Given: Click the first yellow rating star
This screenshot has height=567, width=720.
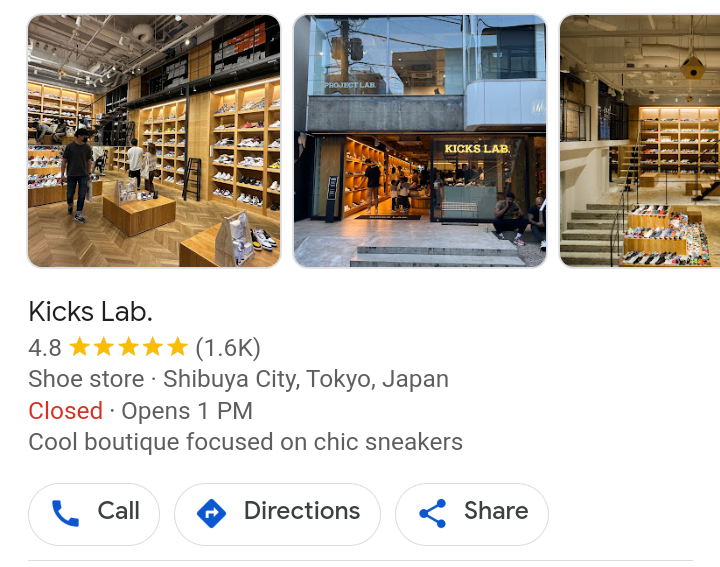Looking at the screenshot, I should (x=79, y=347).
